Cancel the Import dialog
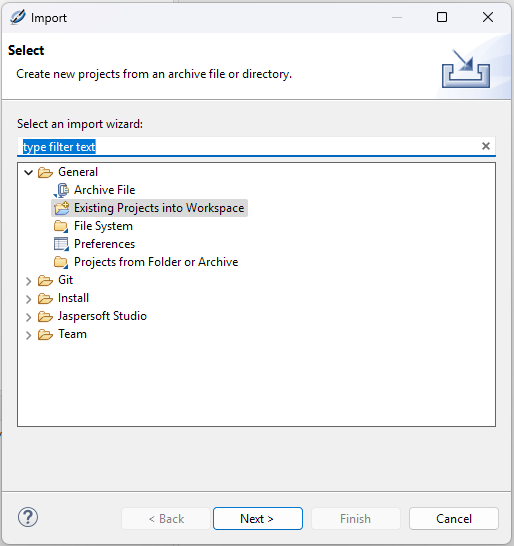 coord(454,519)
